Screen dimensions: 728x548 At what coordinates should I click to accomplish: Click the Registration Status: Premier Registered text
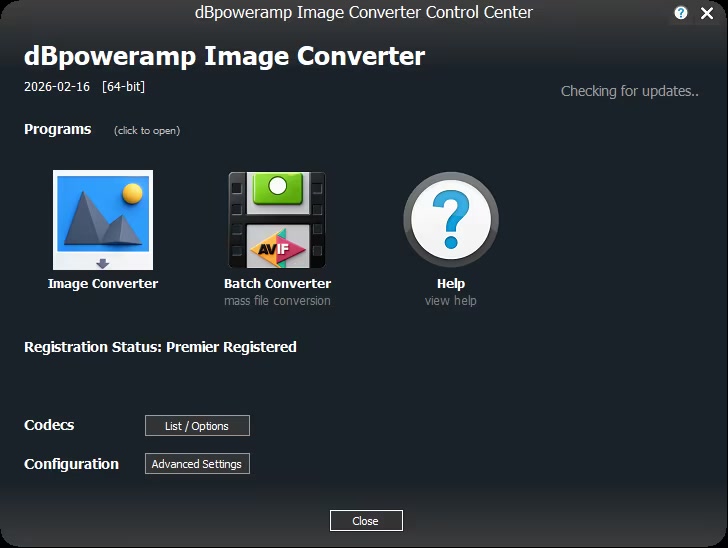tap(160, 347)
